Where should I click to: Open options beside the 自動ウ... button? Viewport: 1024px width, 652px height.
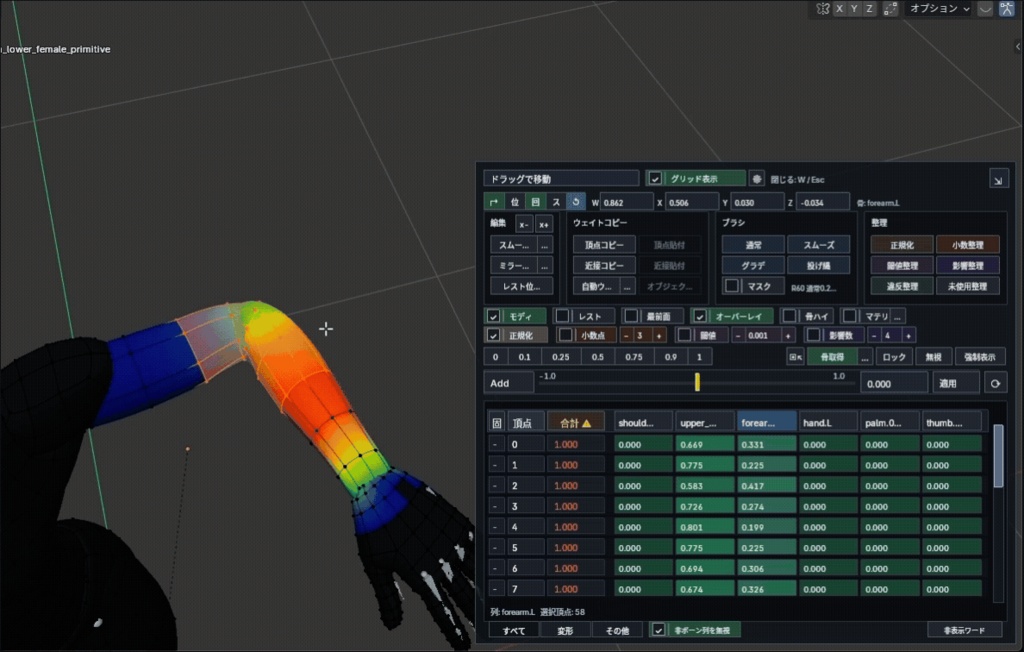tap(628, 287)
